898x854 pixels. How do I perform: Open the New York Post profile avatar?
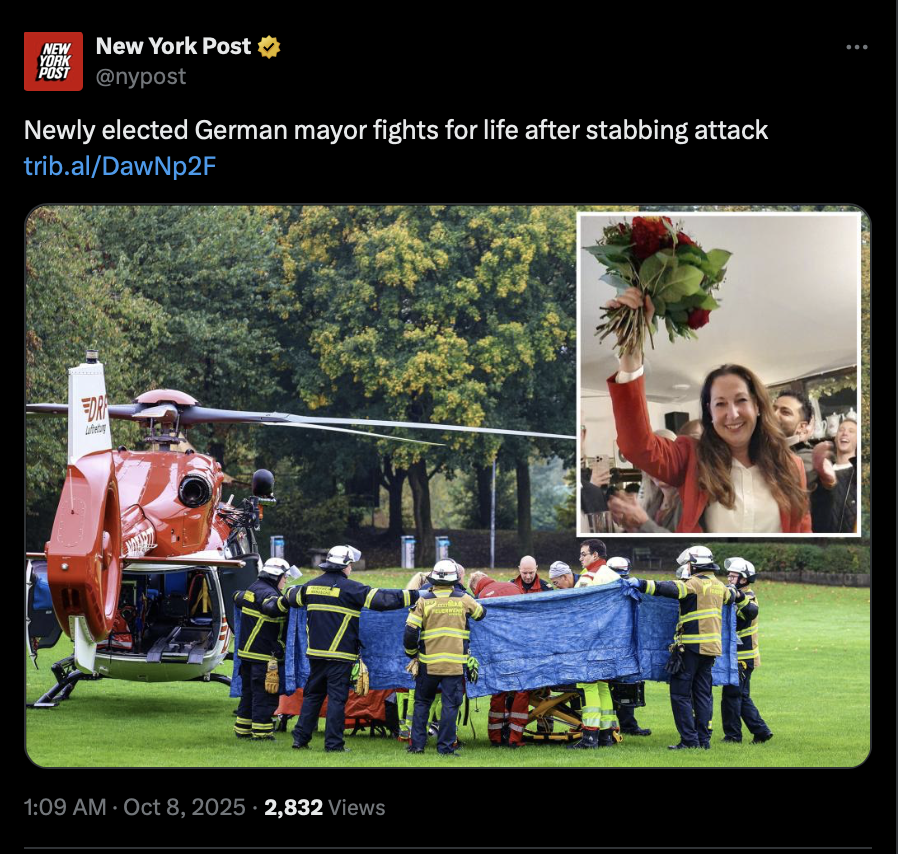(x=53, y=61)
